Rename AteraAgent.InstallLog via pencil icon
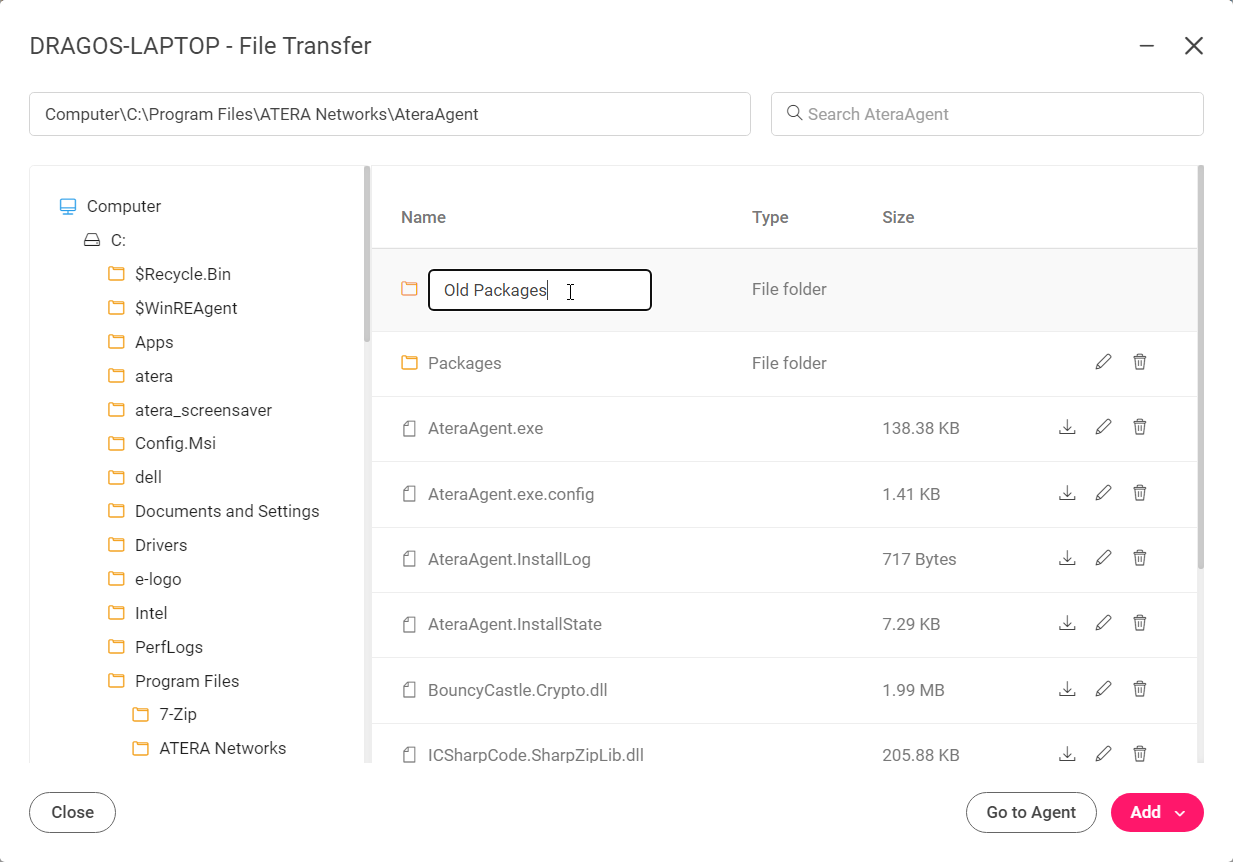This screenshot has width=1233, height=862. click(x=1103, y=558)
